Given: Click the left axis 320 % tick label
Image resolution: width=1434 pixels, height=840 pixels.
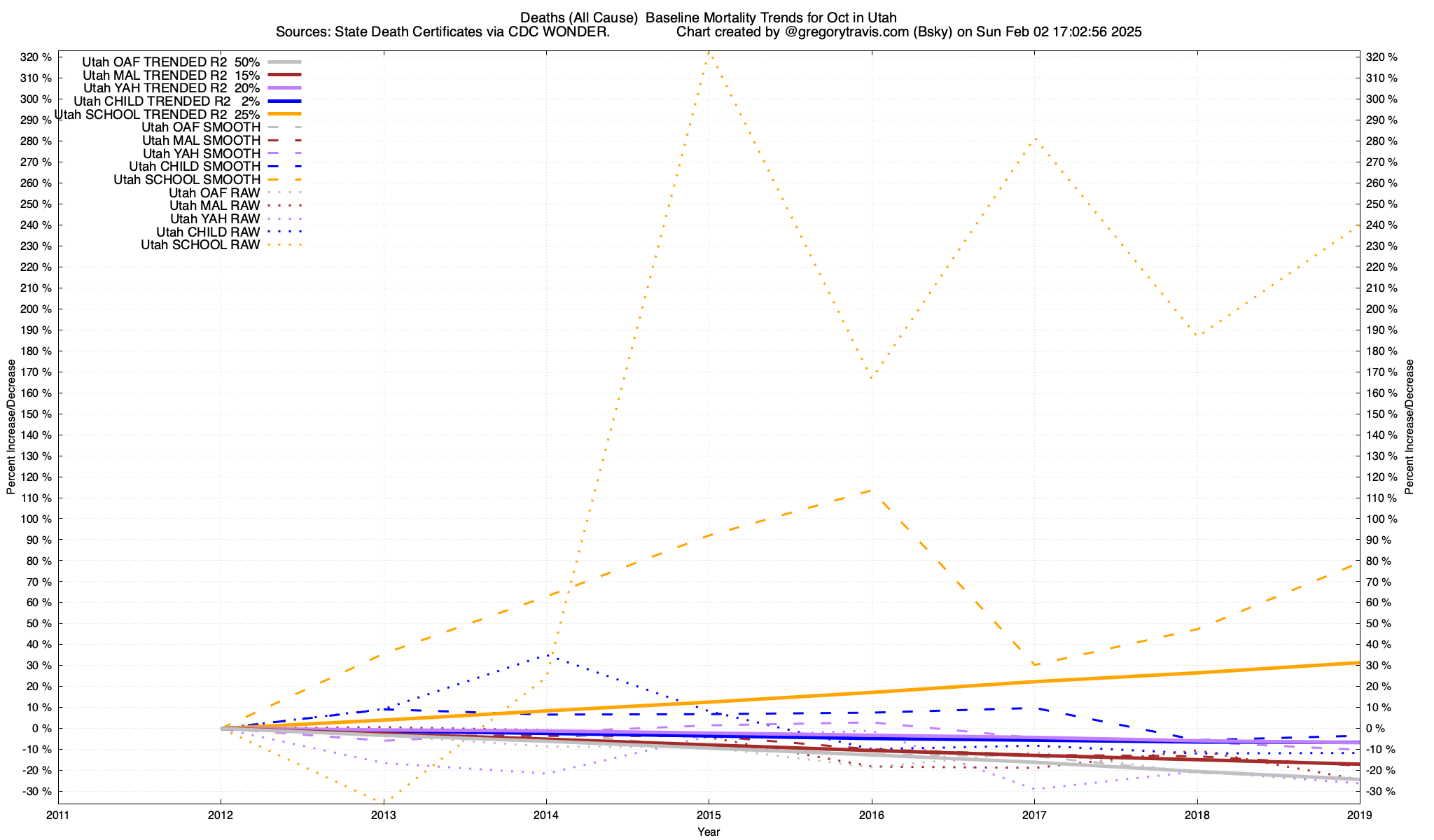Looking at the screenshot, I should (37, 57).
